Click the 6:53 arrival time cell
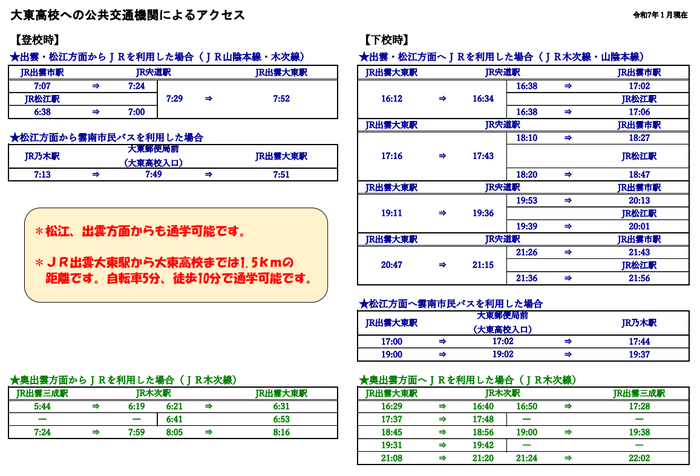700x476 pixels. point(281,419)
